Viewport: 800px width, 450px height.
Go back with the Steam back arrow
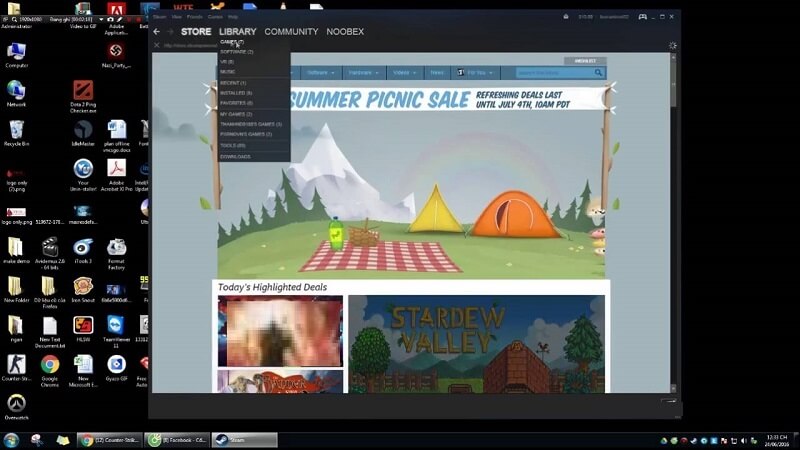(x=157, y=32)
